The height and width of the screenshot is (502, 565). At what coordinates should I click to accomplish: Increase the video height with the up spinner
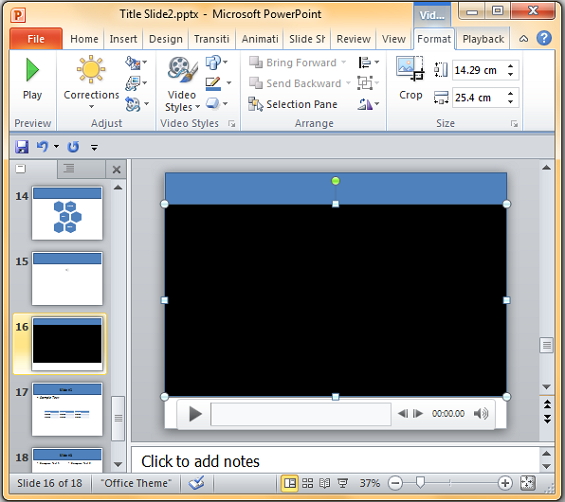click(x=511, y=66)
